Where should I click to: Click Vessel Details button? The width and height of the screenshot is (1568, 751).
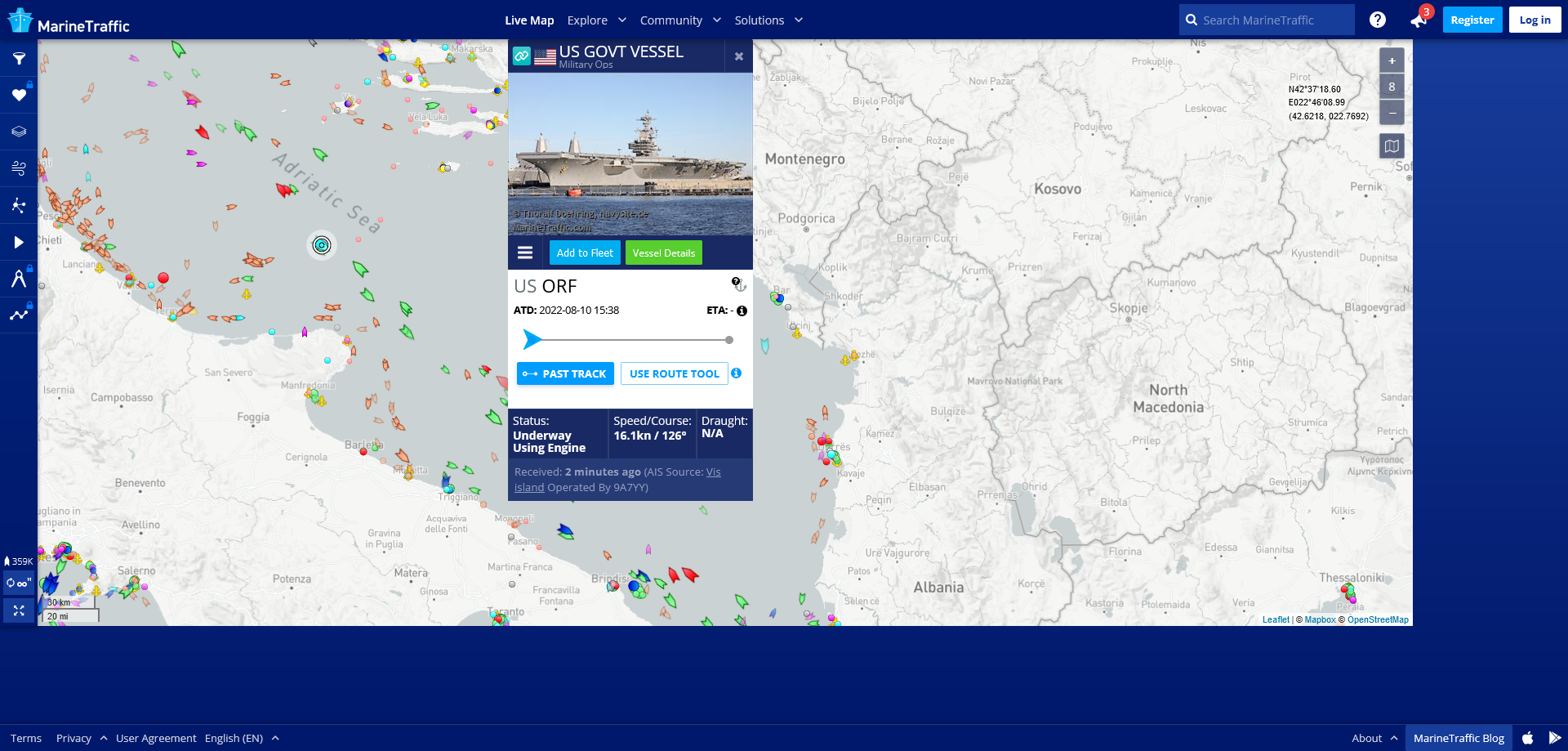click(x=664, y=253)
